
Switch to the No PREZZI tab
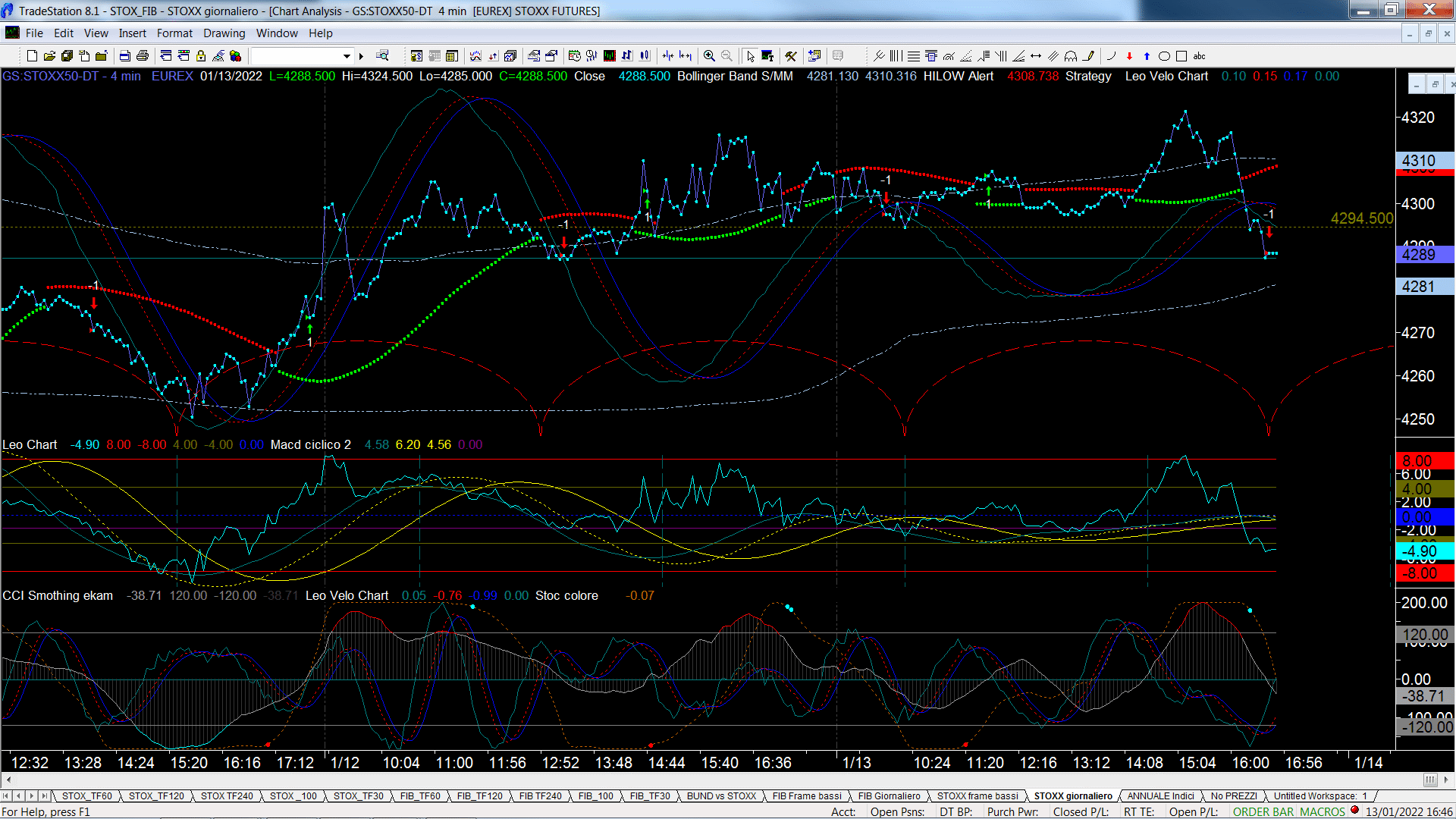coord(1234,796)
